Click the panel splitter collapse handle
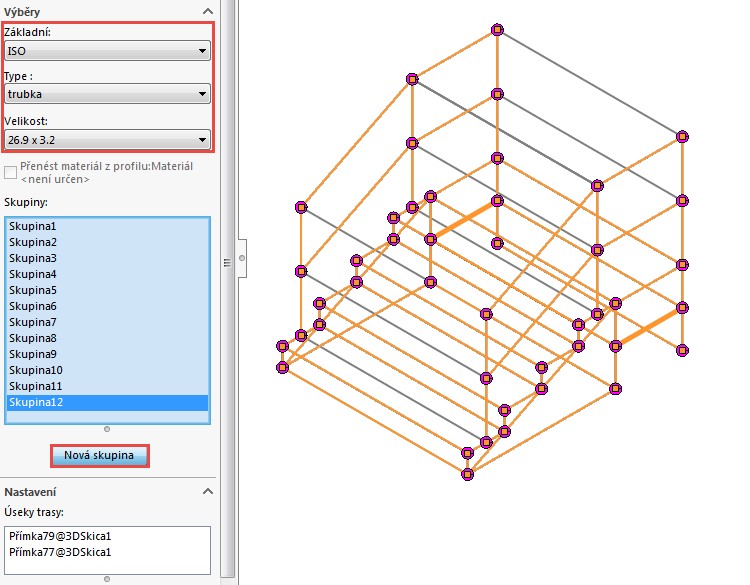This screenshot has height=585, width=750. [x=242, y=258]
